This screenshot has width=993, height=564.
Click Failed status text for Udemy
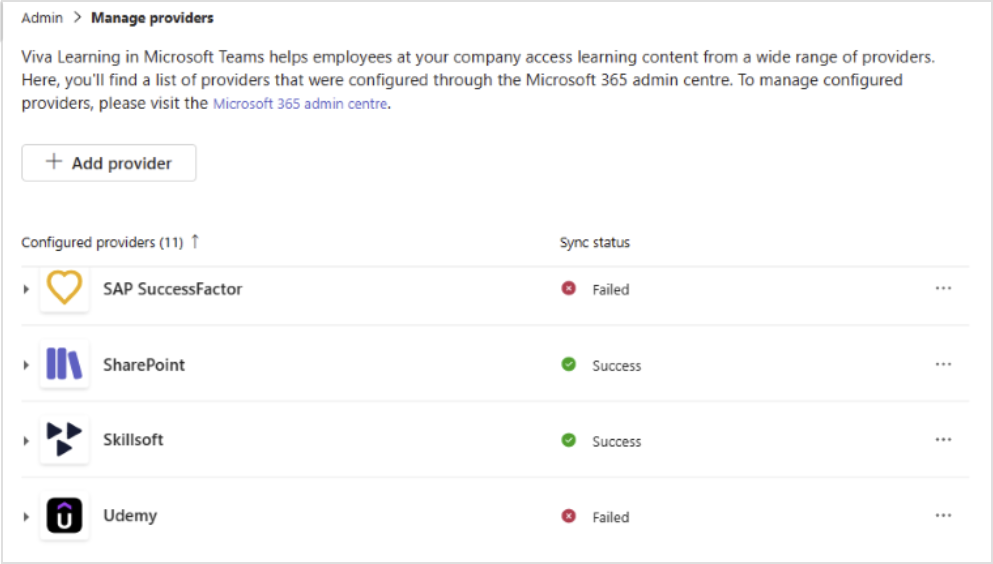point(610,517)
